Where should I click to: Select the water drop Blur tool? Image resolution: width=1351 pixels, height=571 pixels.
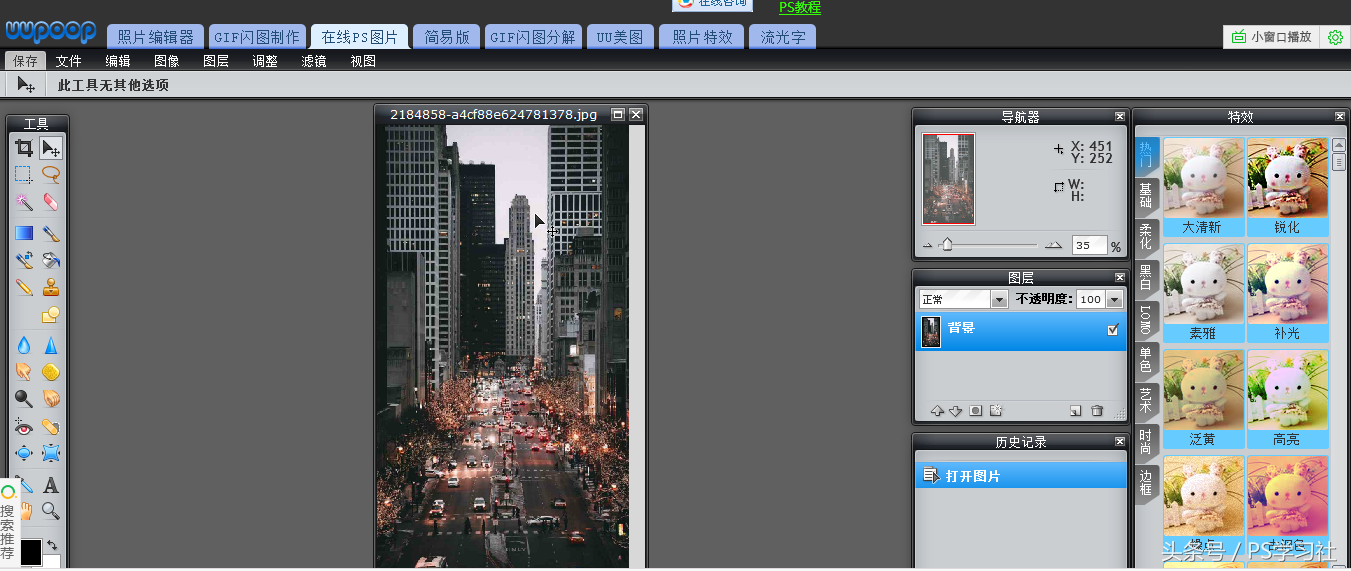coord(24,346)
